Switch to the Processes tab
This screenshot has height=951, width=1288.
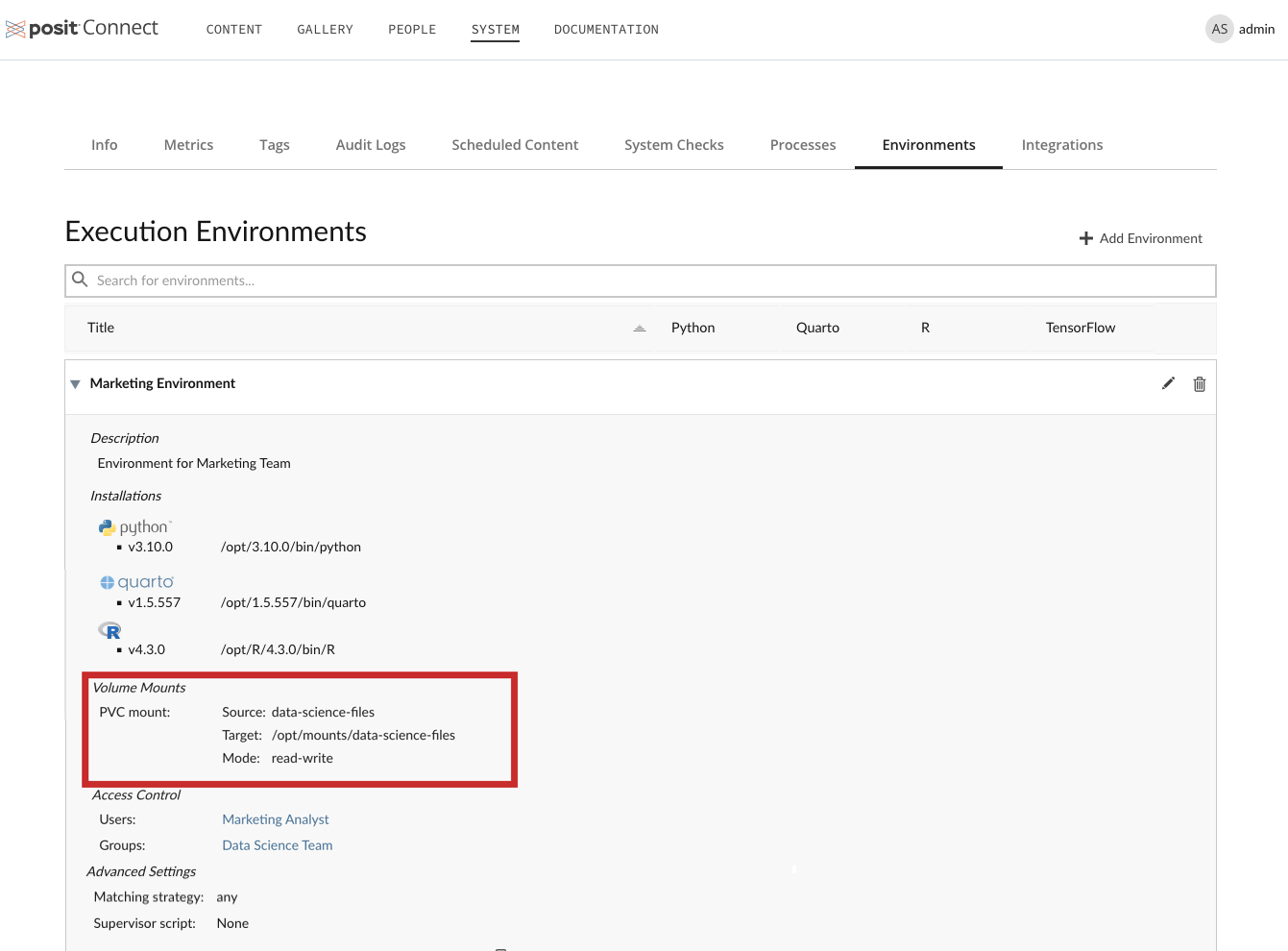tap(803, 145)
